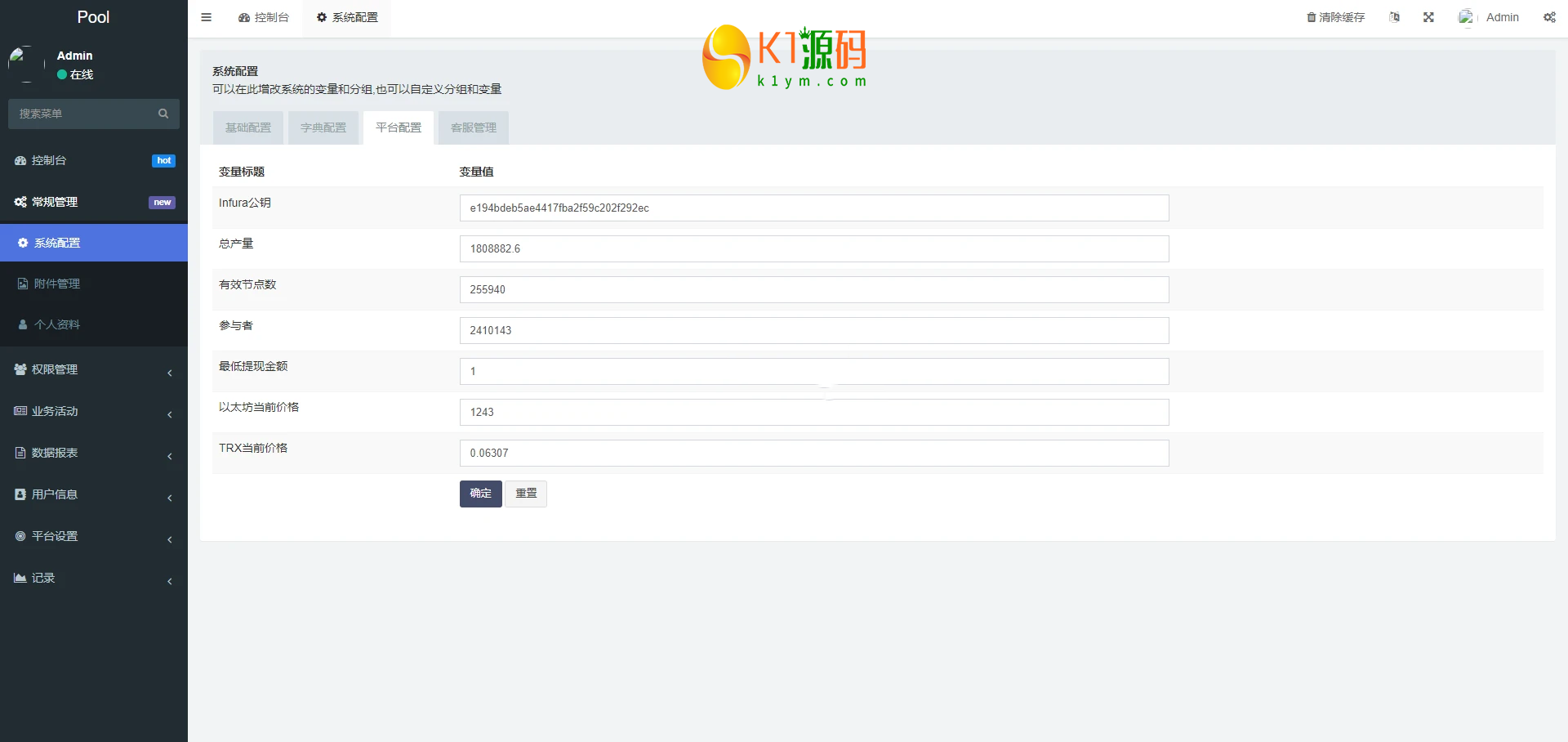Image resolution: width=1568 pixels, height=742 pixels.
Task: Expand the 权限管理 sidebar menu
Action: pyautogui.click(x=94, y=370)
